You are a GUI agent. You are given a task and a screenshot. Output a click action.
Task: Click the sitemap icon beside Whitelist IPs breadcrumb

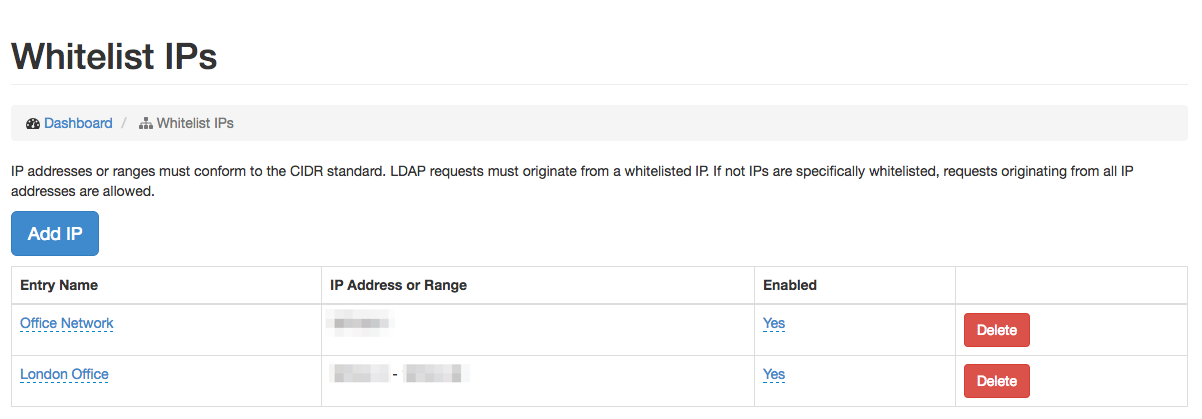coord(145,123)
